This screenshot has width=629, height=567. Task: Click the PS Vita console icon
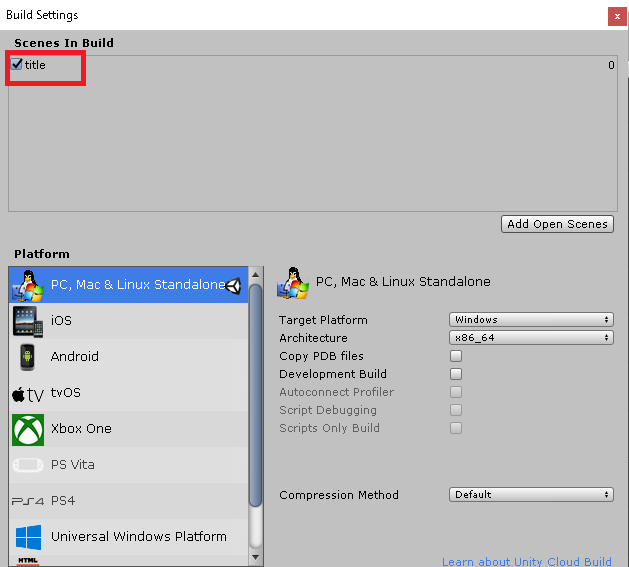pyautogui.click(x=28, y=465)
